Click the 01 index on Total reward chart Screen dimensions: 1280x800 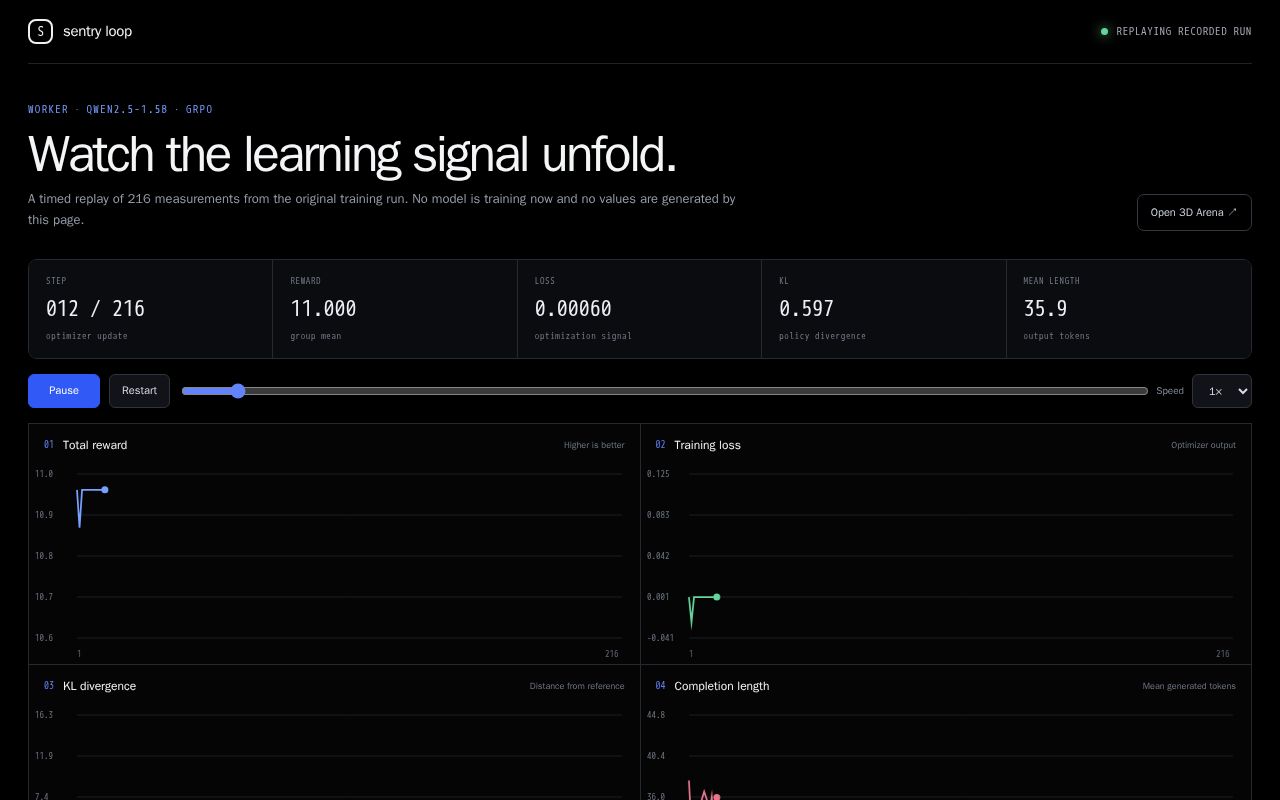49,445
